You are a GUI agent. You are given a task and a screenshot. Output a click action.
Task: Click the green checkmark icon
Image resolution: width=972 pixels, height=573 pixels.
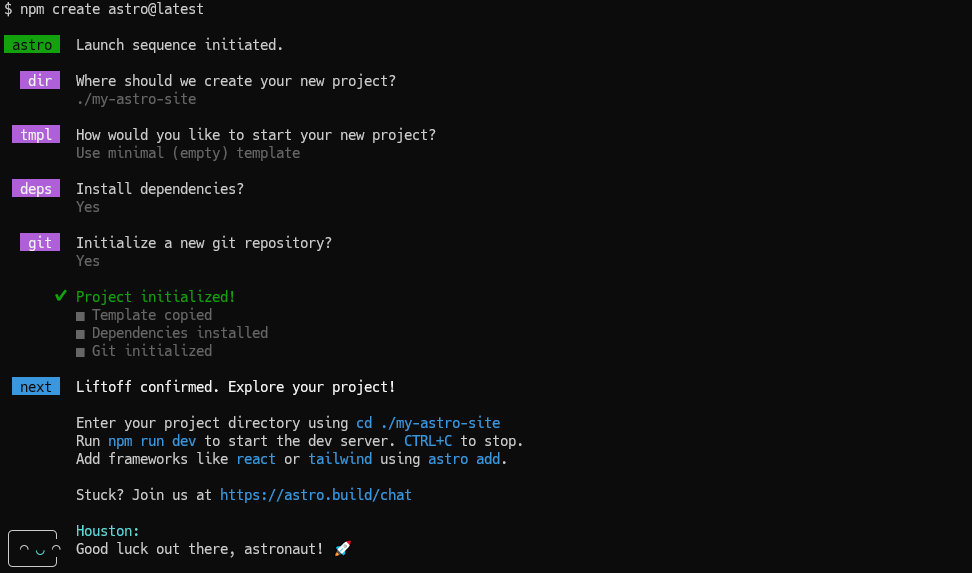[x=60, y=296]
